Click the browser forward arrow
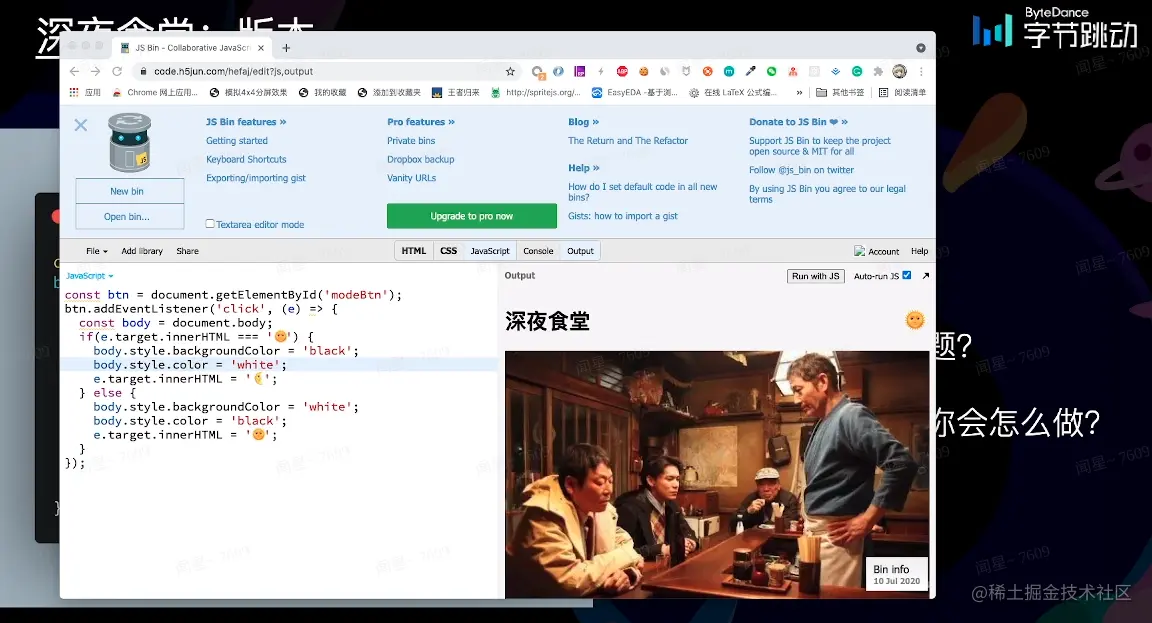Viewport: 1152px width, 623px height. coord(96,71)
